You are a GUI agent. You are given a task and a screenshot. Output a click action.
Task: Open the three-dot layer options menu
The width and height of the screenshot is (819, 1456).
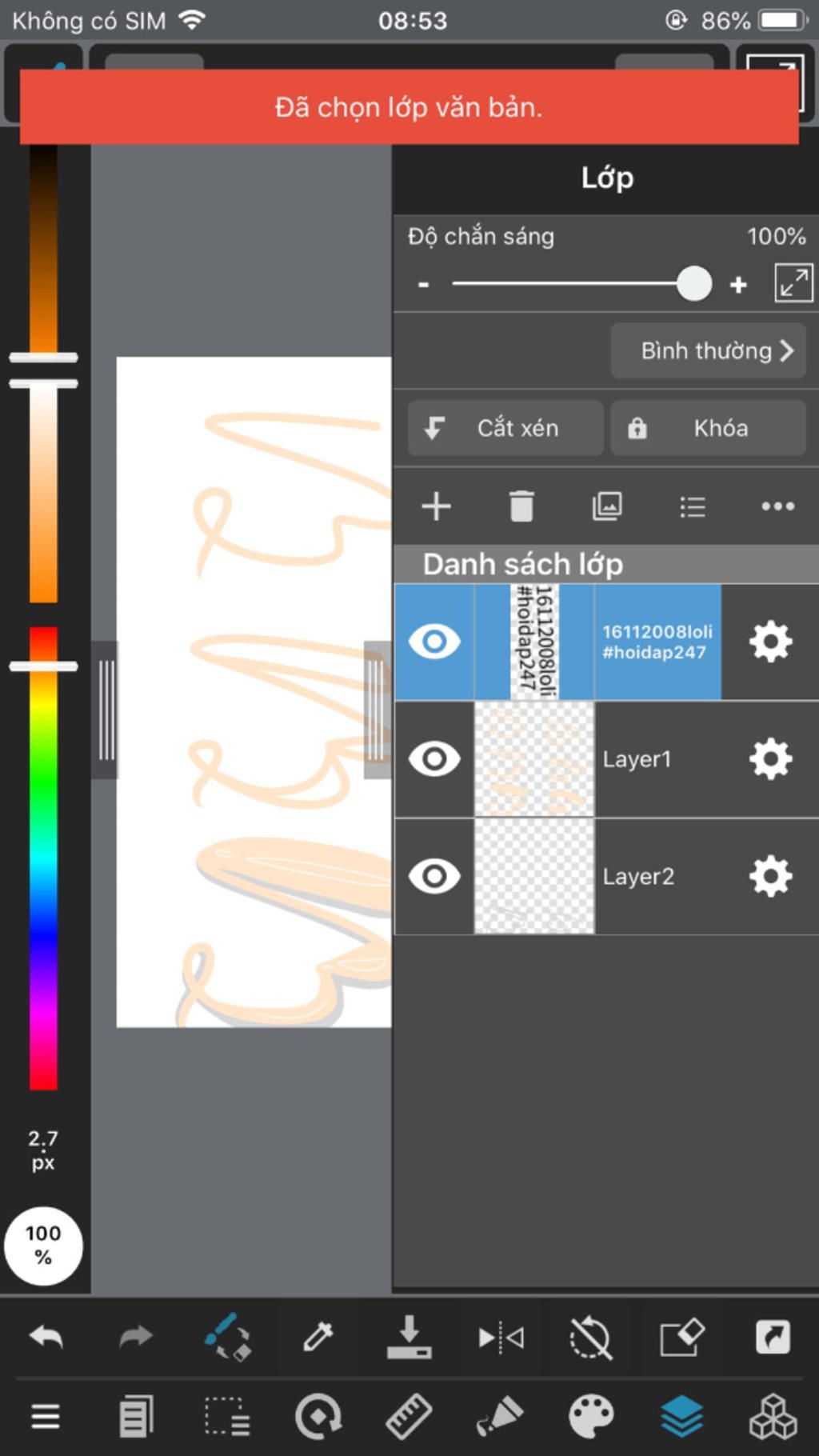pos(777,506)
